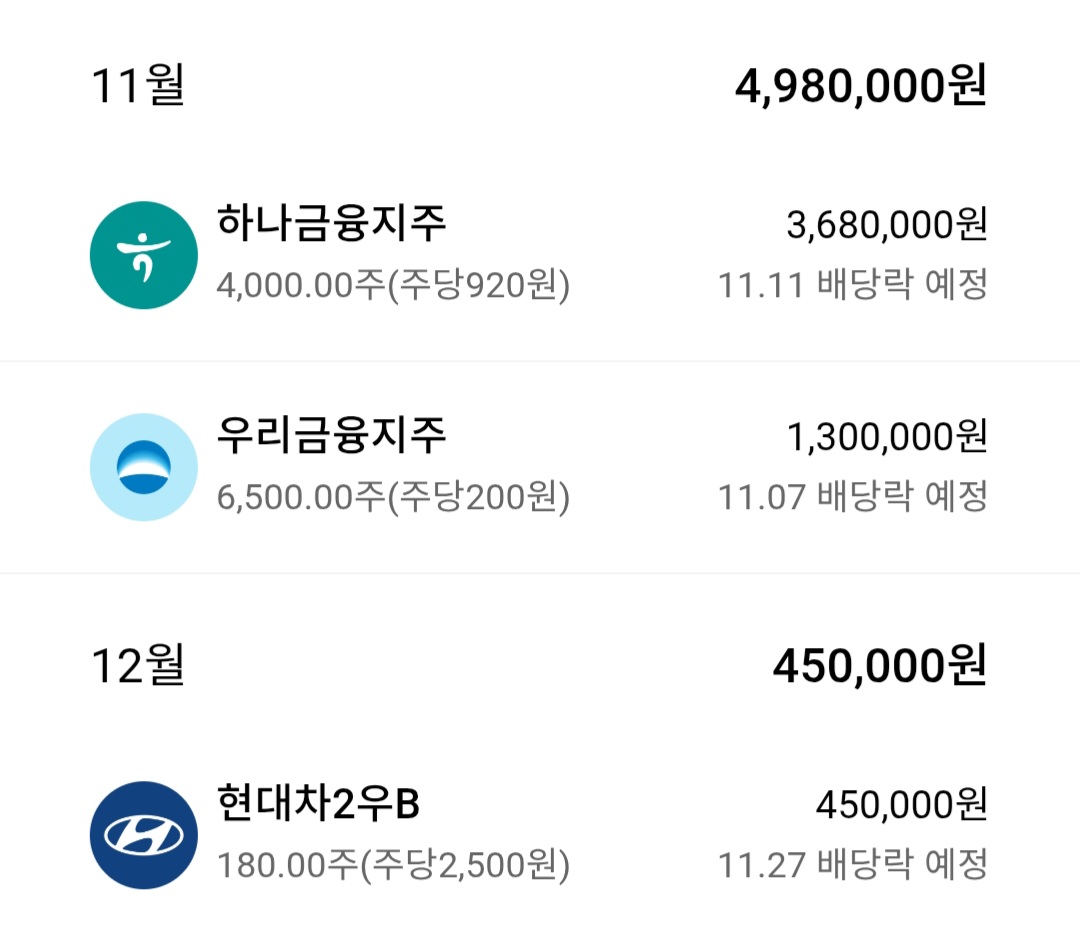Tap the 11.07 배당락 예정 date

(853, 497)
